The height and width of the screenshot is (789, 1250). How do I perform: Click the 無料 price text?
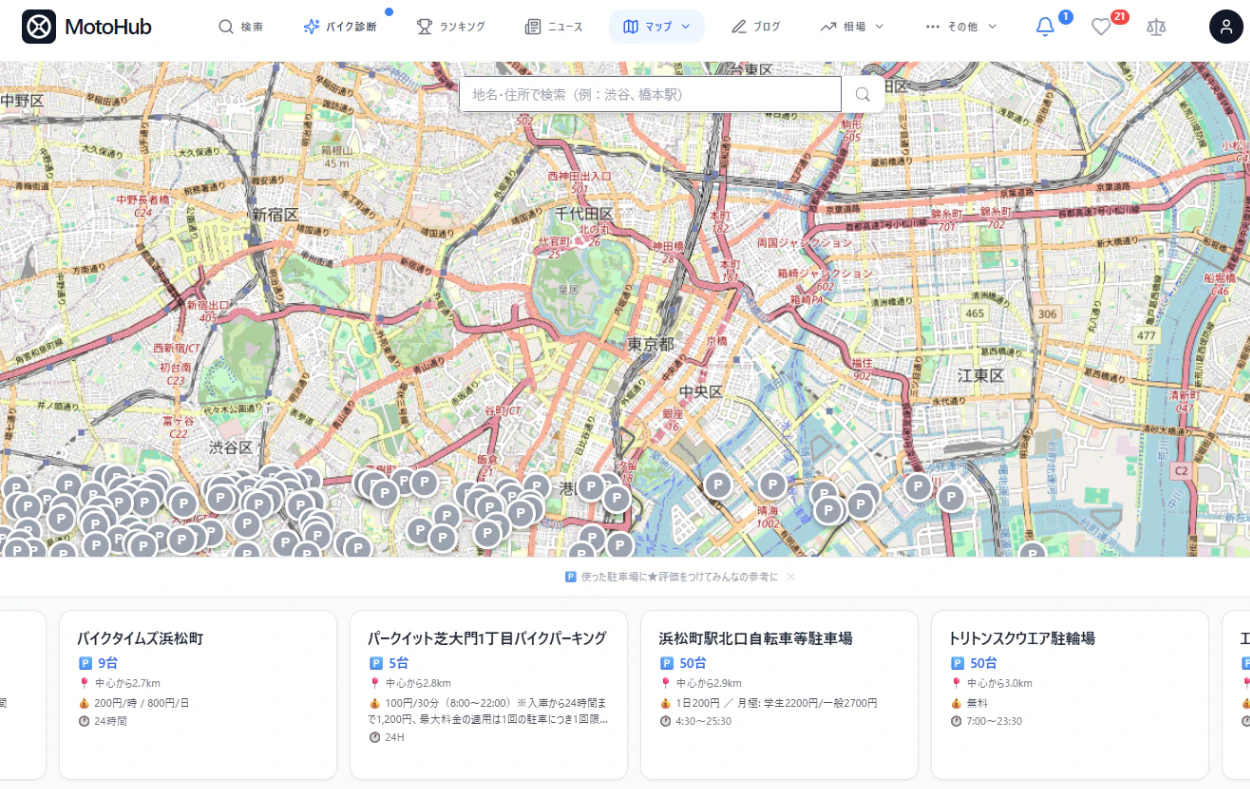click(977, 703)
